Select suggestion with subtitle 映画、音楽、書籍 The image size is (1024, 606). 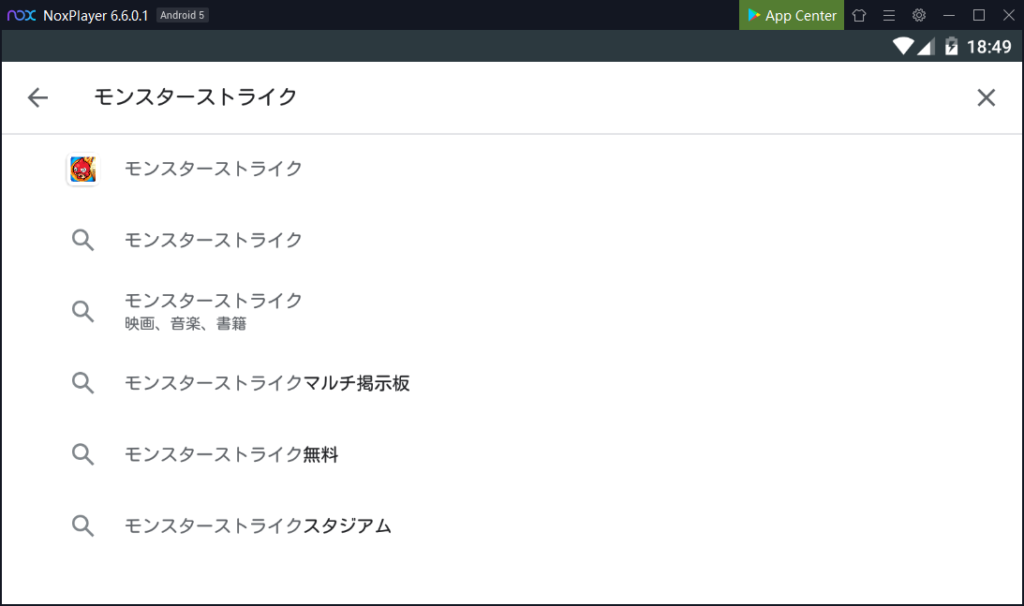(213, 311)
